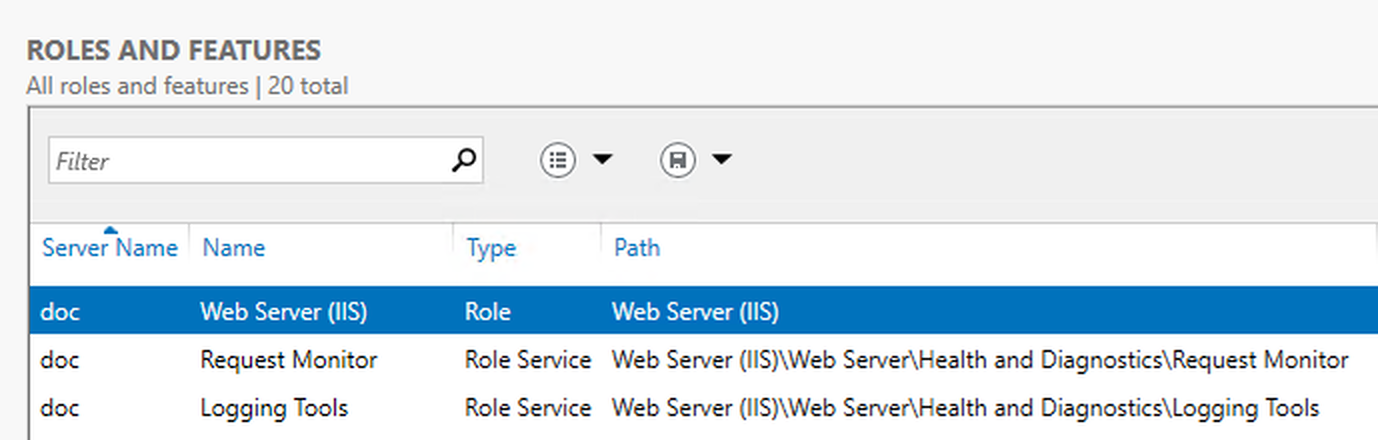Screen dimensions: 1378x440
Task: Click Role Service type in Request Monitor row
Action: click(x=528, y=360)
